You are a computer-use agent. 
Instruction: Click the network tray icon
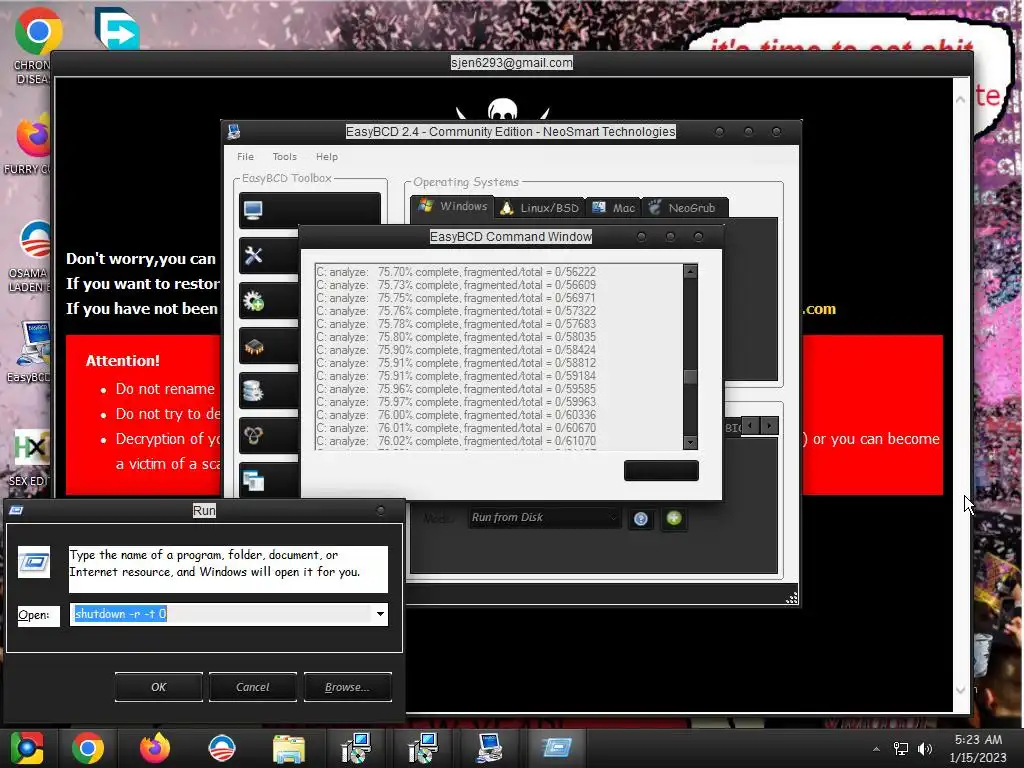[x=901, y=749]
